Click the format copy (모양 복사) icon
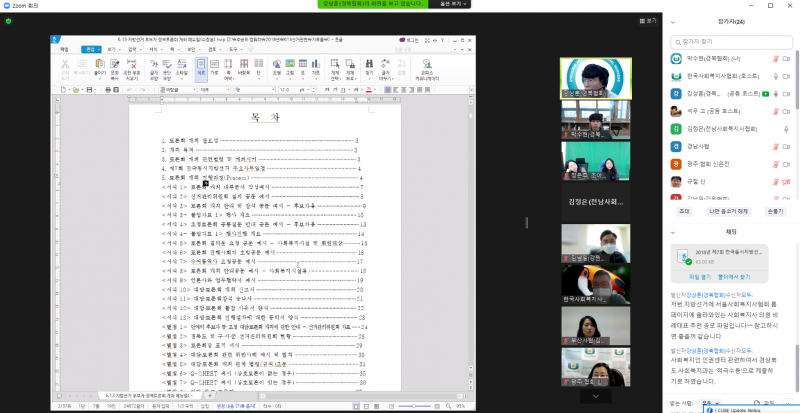 pyautogui.click(x=115, y=64)
